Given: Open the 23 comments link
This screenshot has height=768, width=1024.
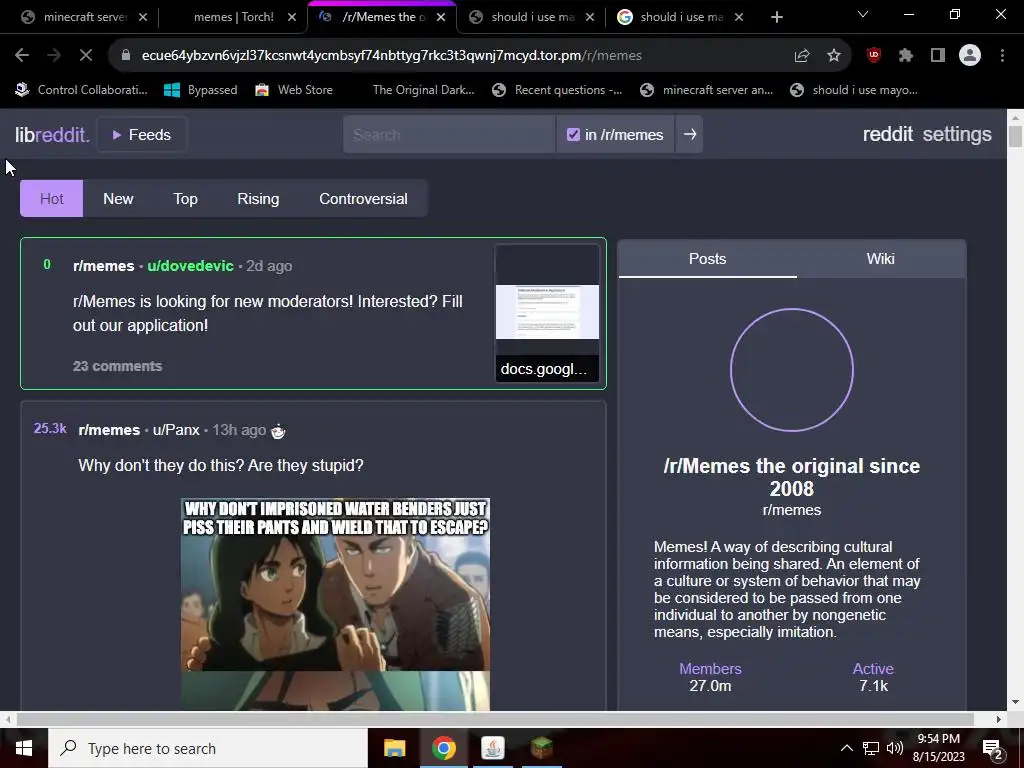Looking at the screenshot, I should (x=118, y=366).
